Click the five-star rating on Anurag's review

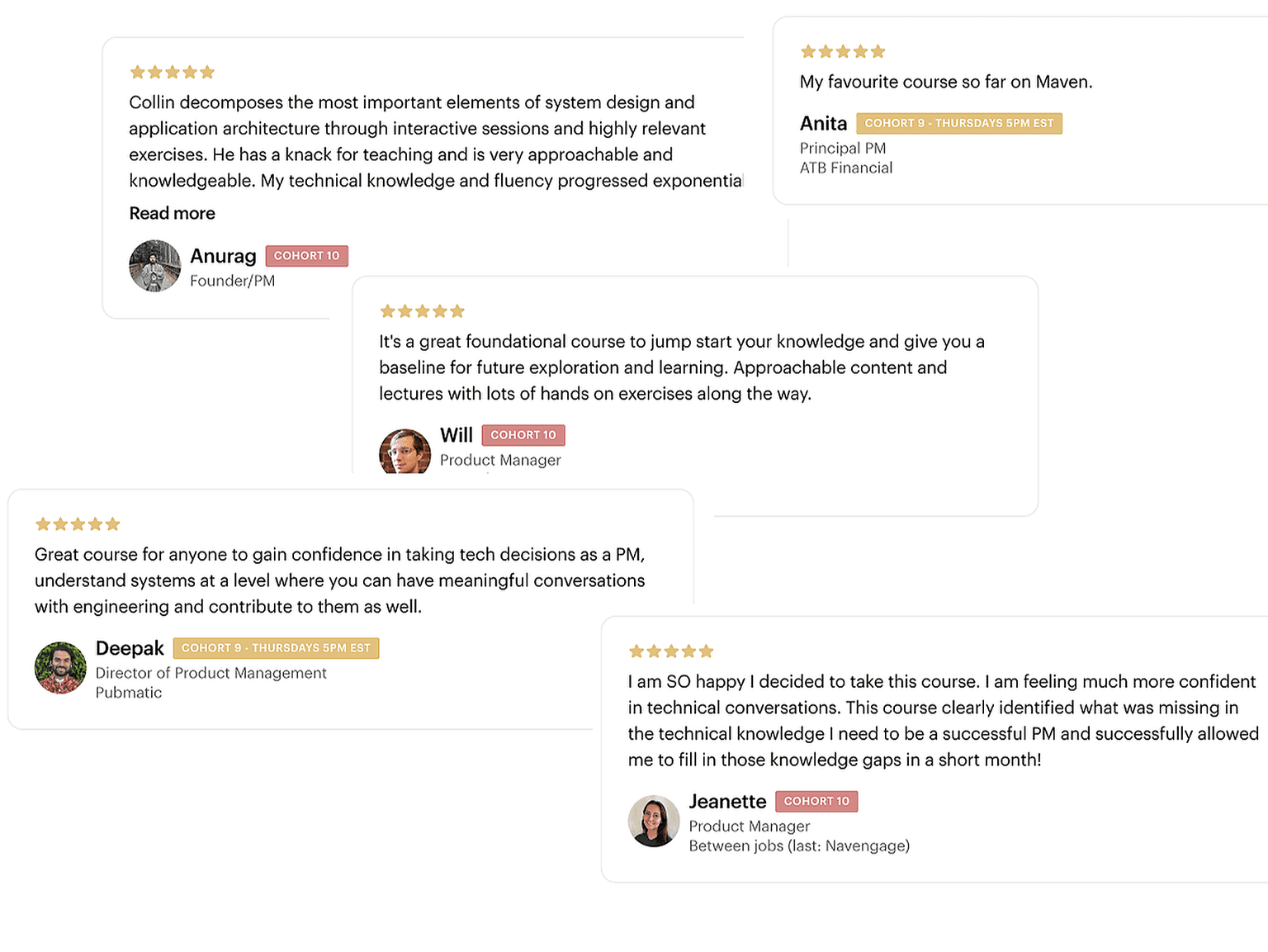173,73
